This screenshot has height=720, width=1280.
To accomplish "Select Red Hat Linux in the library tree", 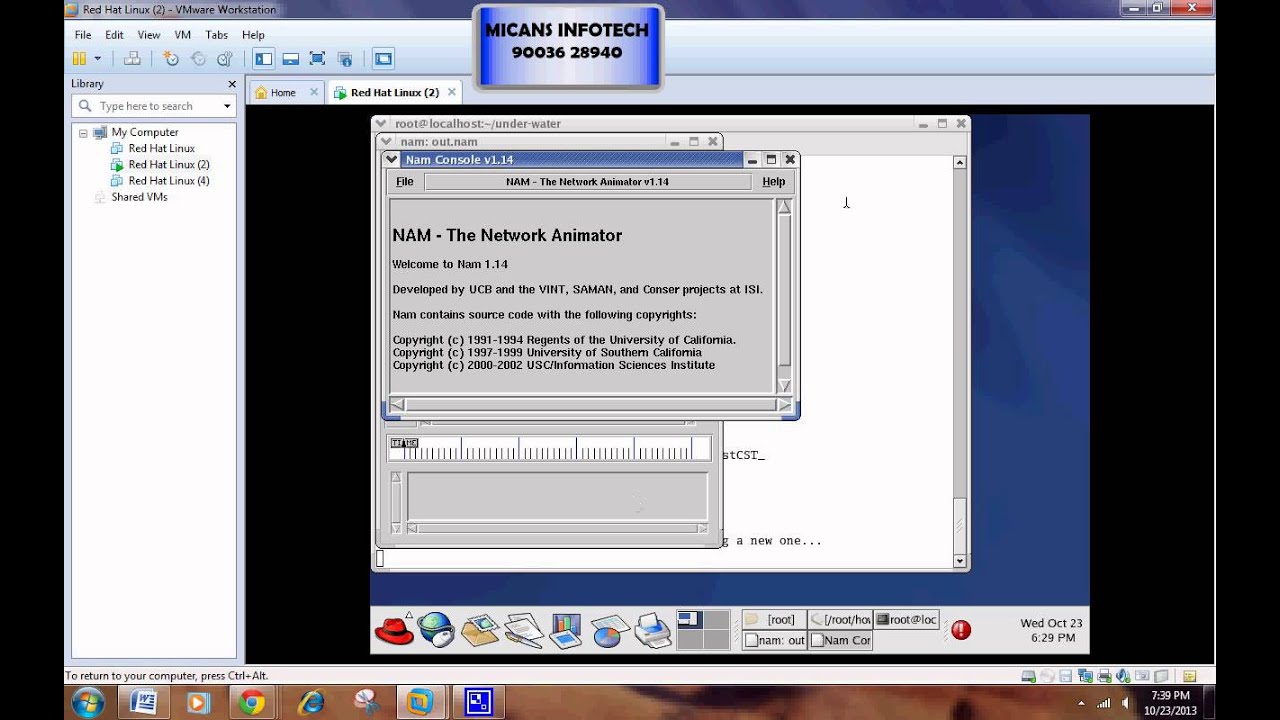I will pyautogui.click(x=161, y=148).
